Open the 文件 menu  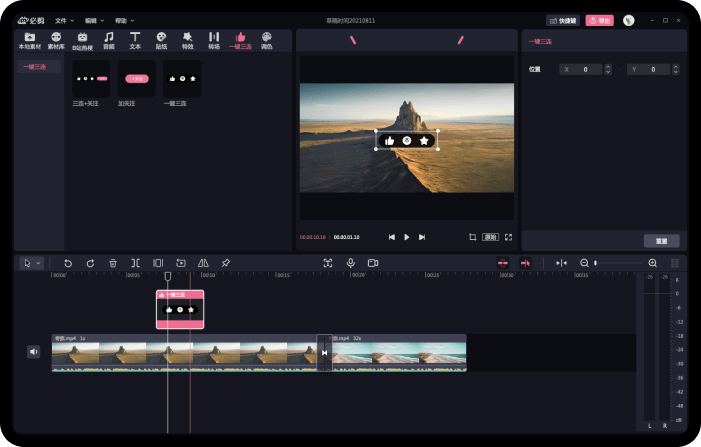coord(64,20)
